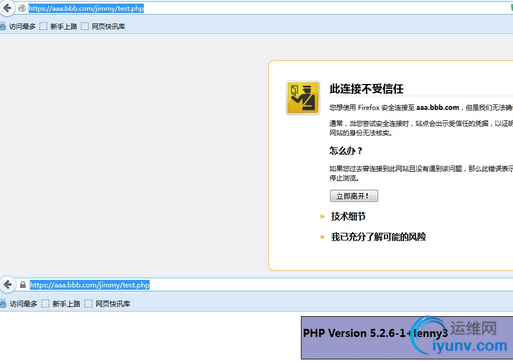This screenshot has width=513, height=362.
Task: Click the 立即离开! button
Action: point(354,196)
